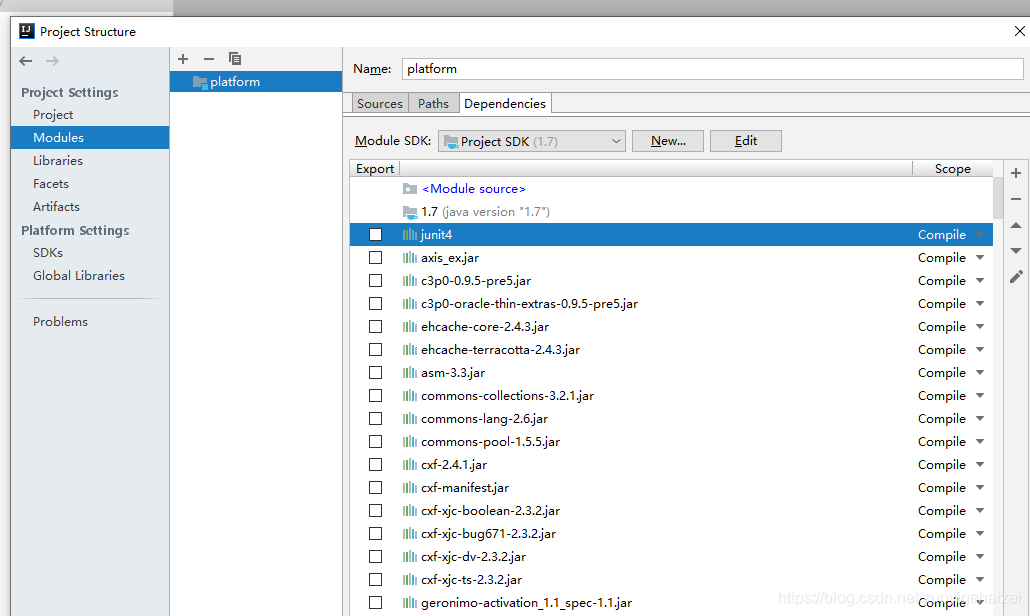Click library icon beside commons-pool-1.5.5.jar

pyautogui.click(x=410, y=441)
